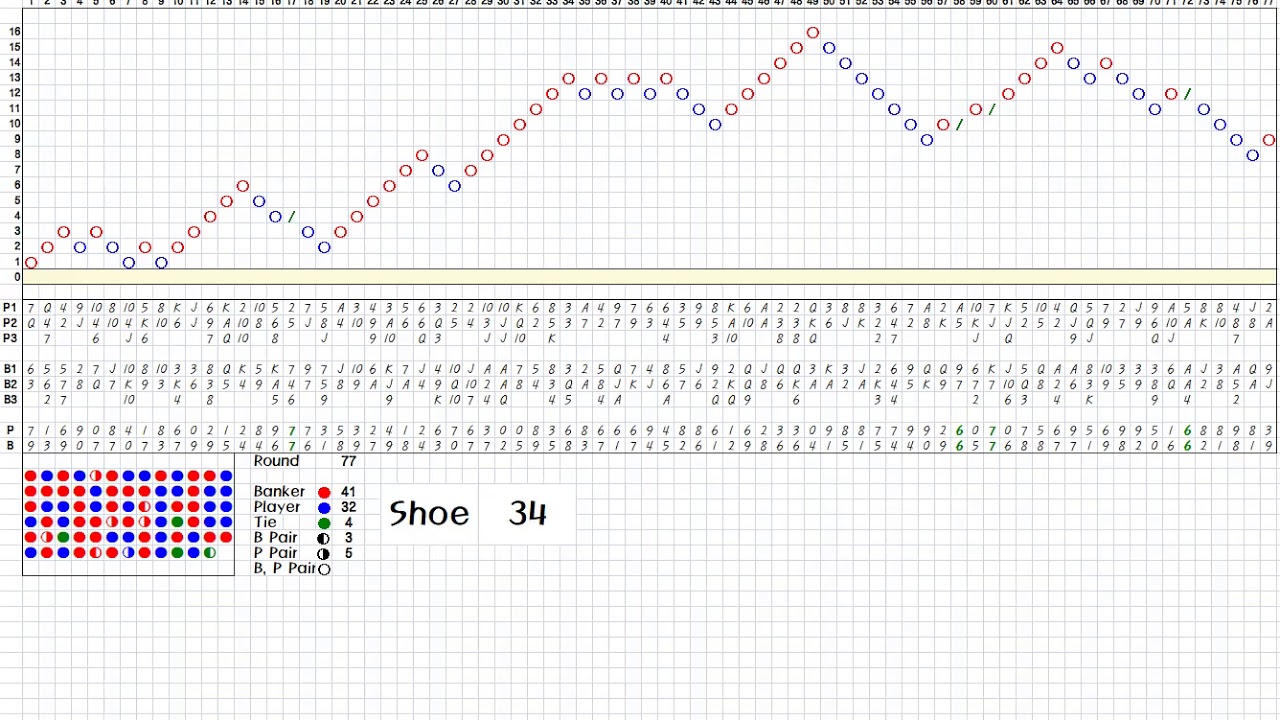
Task: Select the peak red circle at level 16
Action: point(813,33)
